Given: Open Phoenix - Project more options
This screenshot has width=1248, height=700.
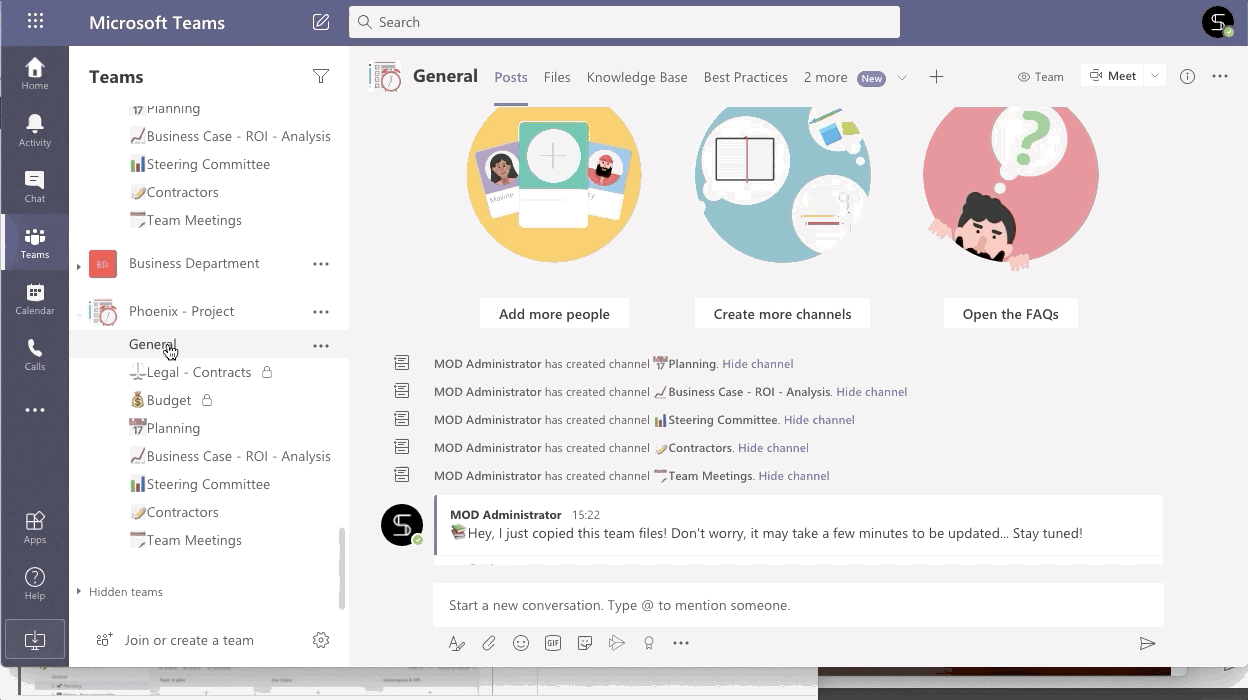Looking at the screenshot, I should click(x=321, y=312).
